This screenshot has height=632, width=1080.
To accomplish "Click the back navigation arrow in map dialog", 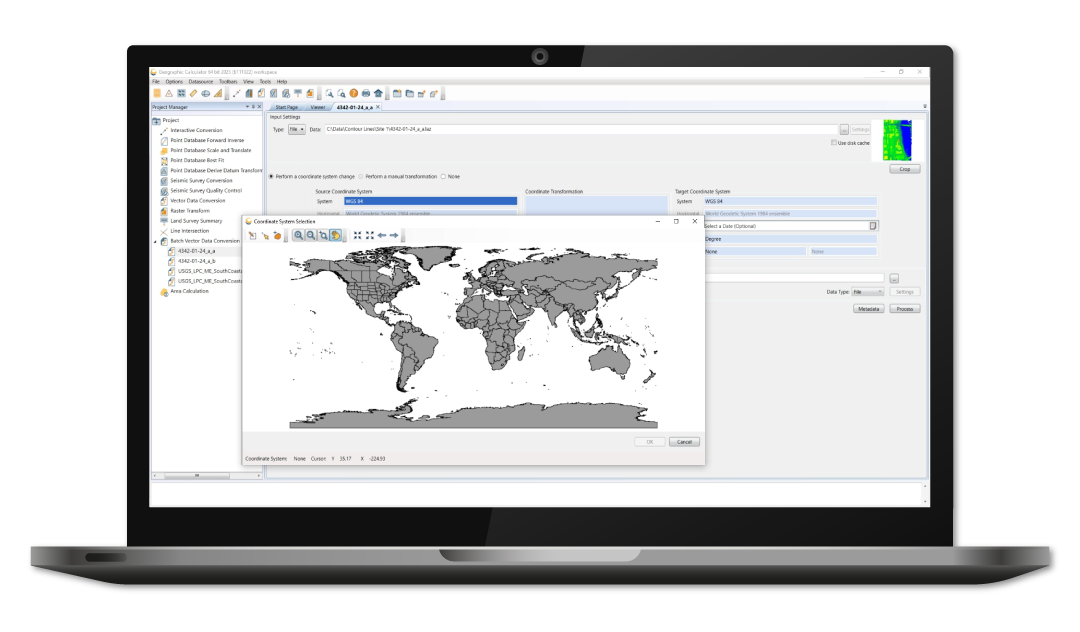I will click(x=382, y=235).
